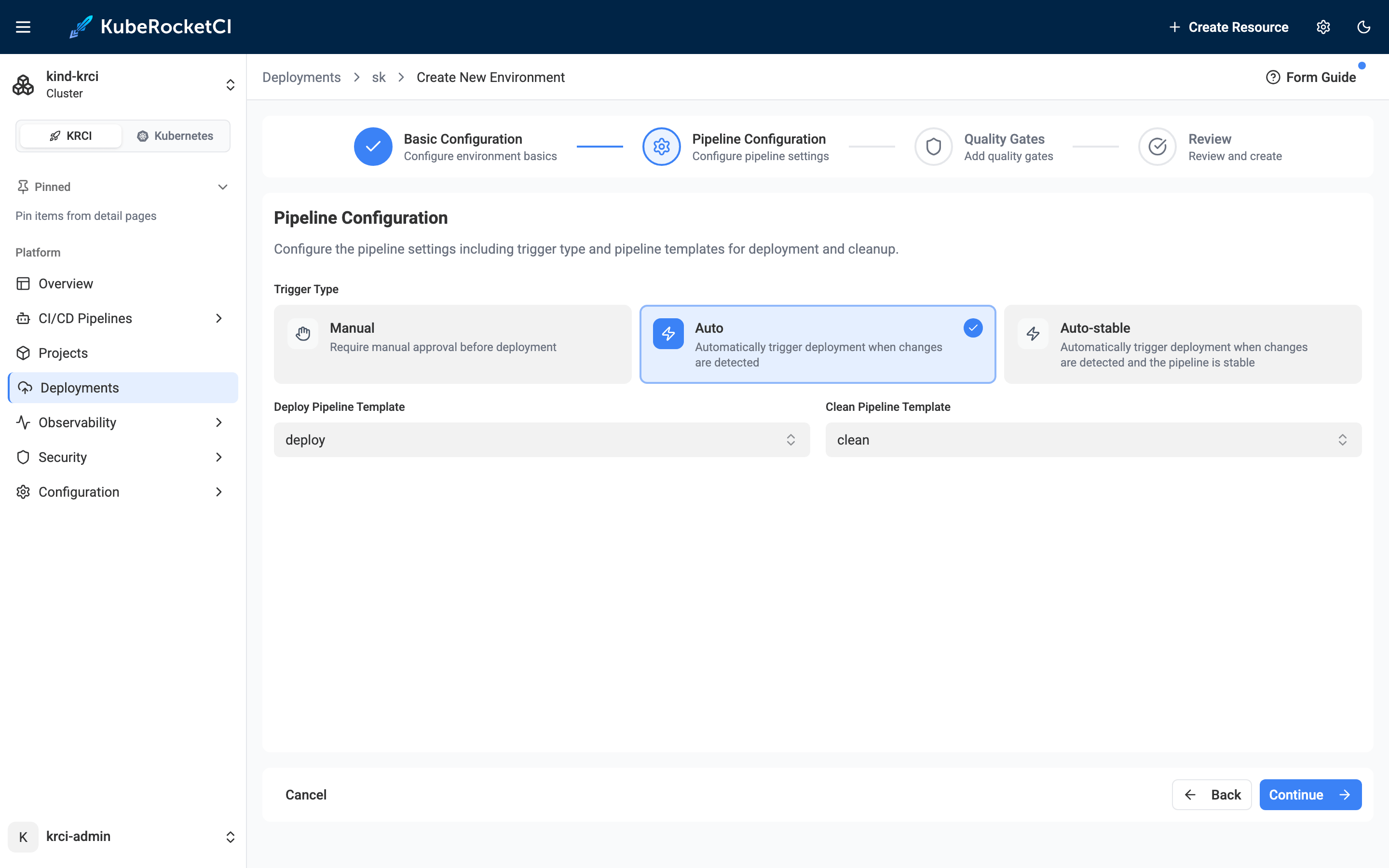Click the Auto selected checkmark badge
Screen dimensions: 1389x868
(x=973, y=328)
